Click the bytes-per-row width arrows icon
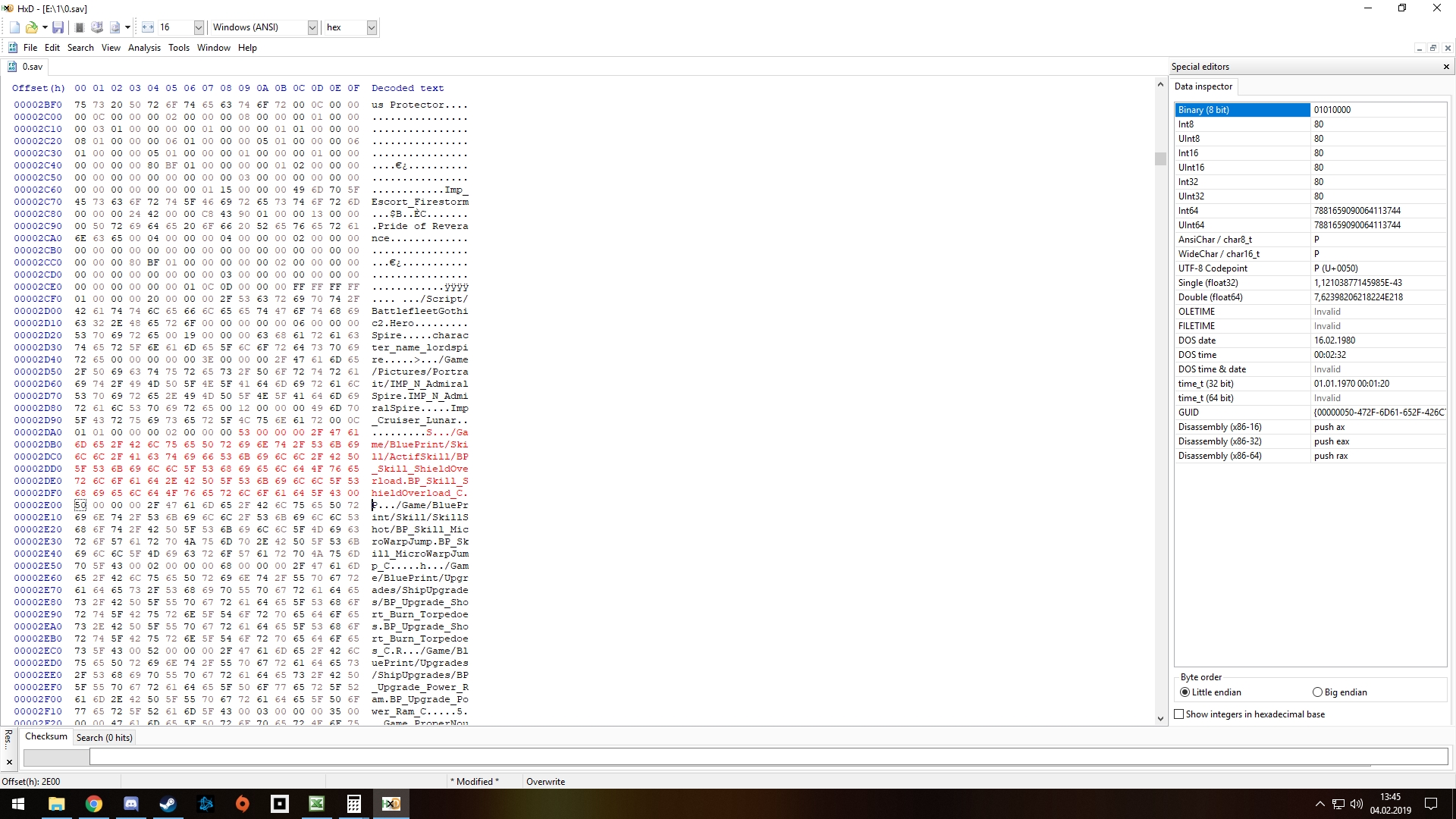 click(x=148, y=27)
